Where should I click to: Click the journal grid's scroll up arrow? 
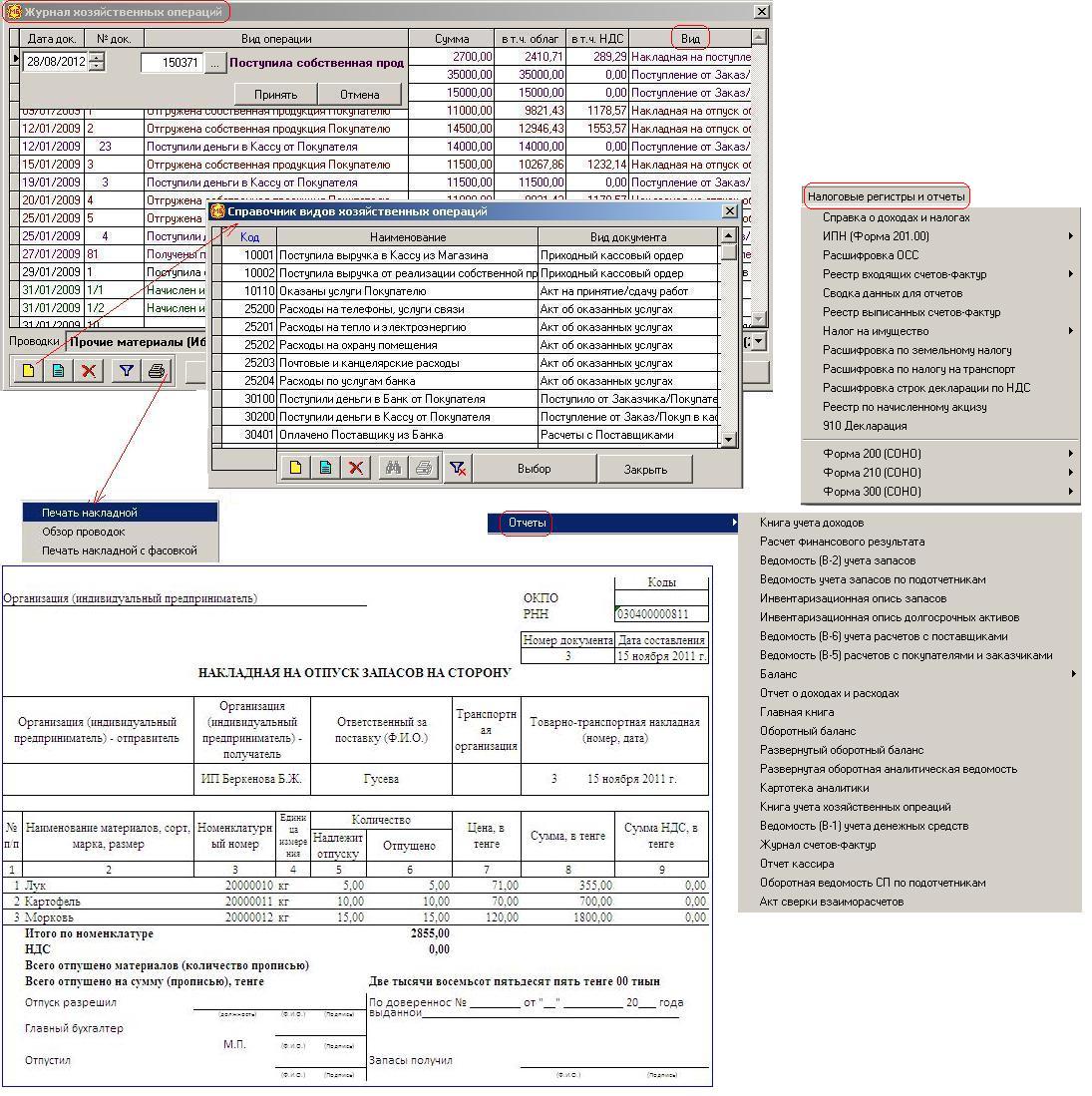[759, 36]
